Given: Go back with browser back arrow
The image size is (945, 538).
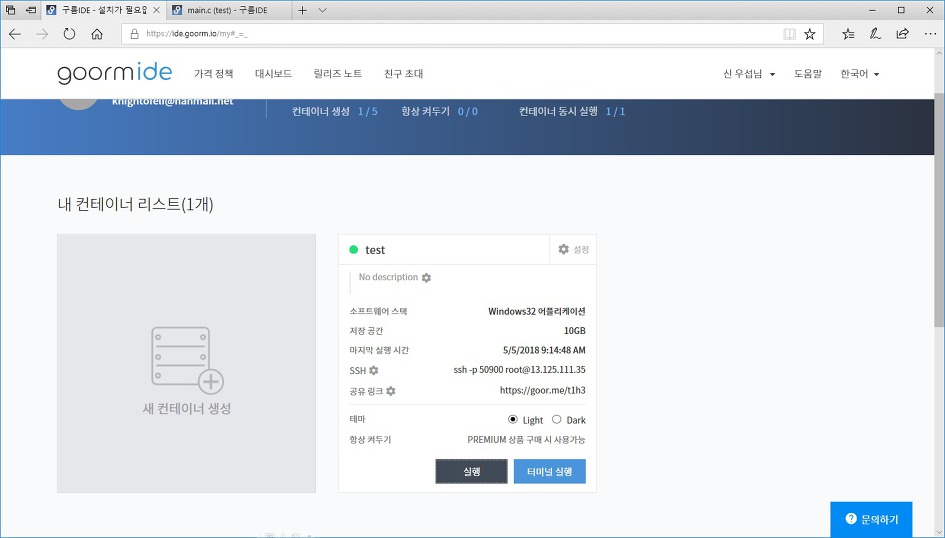Looking at the screenshot, I should pyautogui.click(x=15, y=34).
